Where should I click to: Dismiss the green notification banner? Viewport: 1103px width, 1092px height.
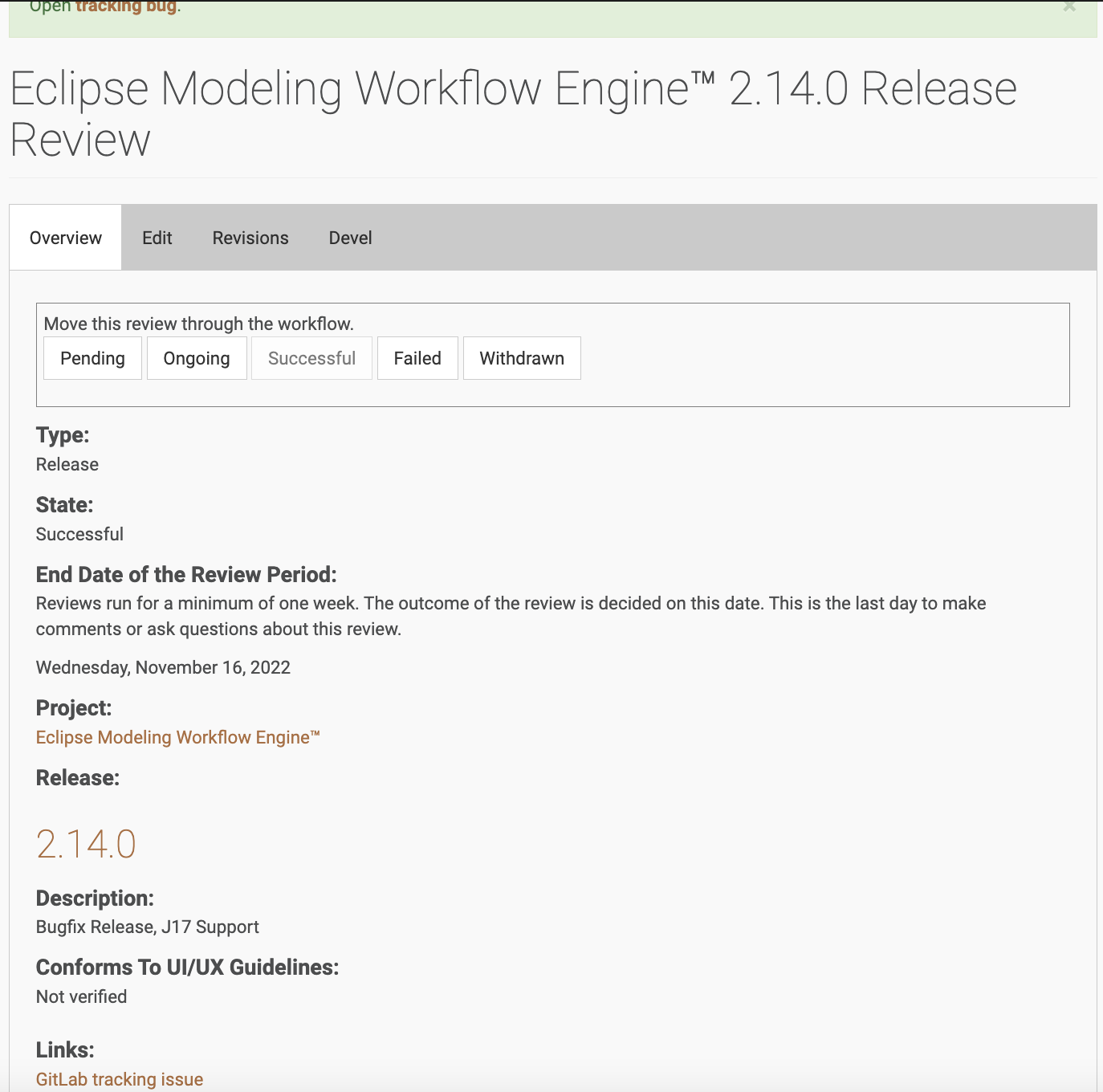click(1069, 6)
